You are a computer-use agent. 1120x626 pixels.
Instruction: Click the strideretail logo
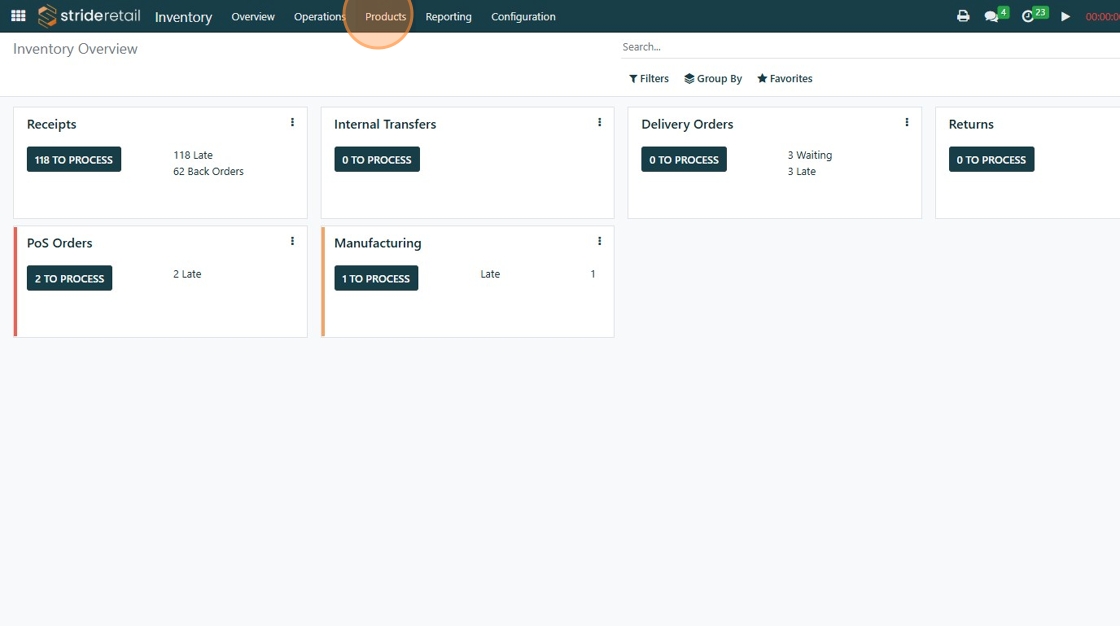tap(89, 16)
